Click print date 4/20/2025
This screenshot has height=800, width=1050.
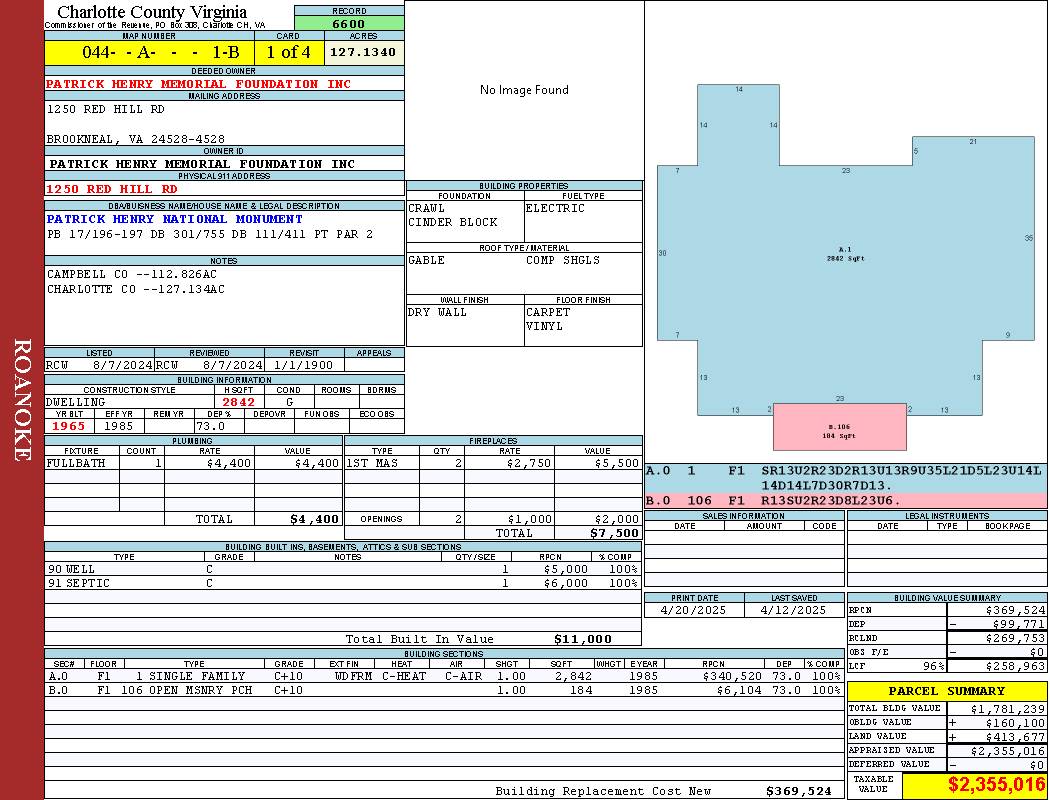tap(693, 611)
